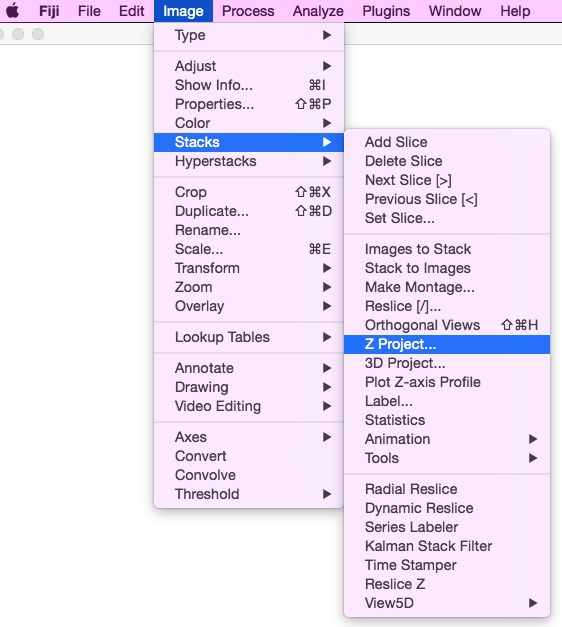Choose Convert from the Image menu
Image resolution: width=562 pixels, height=627 pixels.
[249, 456]
